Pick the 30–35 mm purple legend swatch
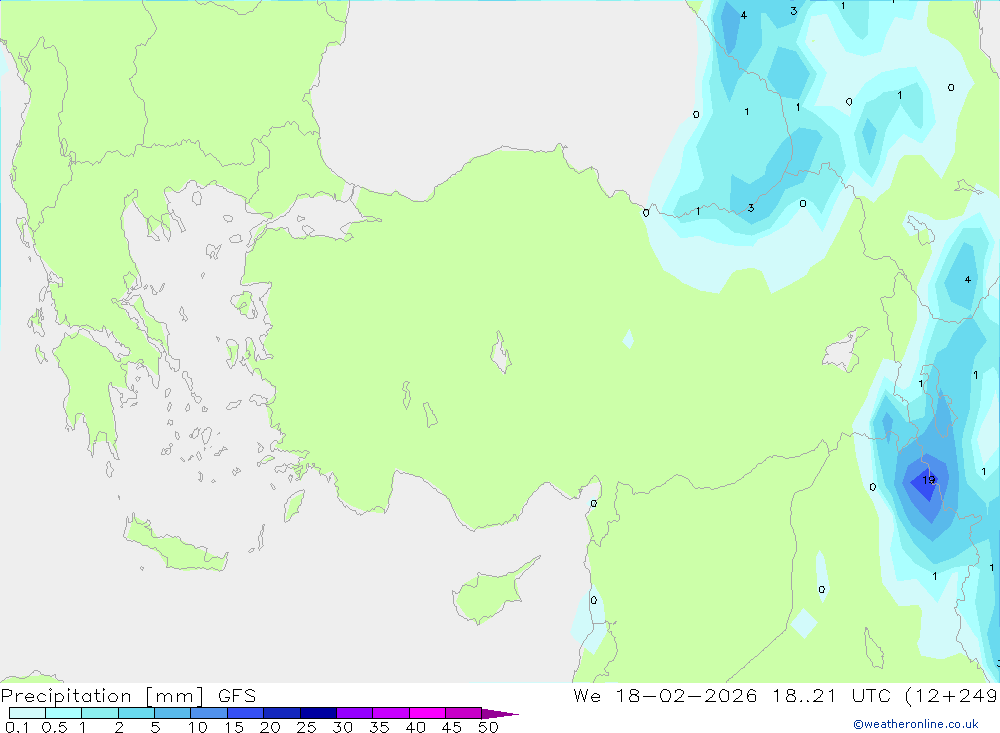 354,713
